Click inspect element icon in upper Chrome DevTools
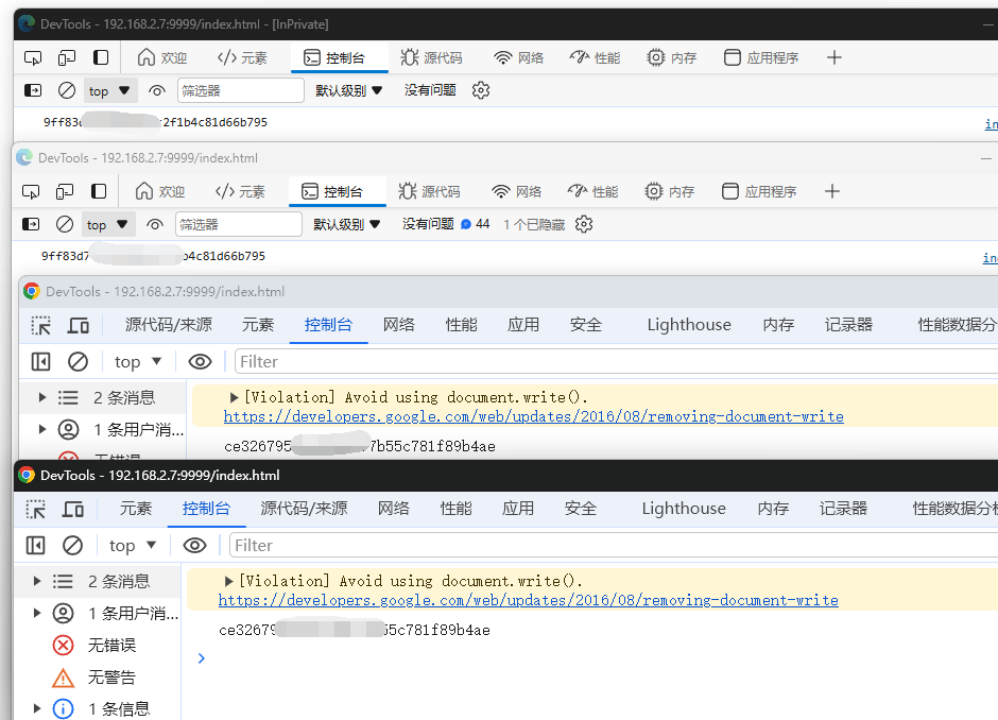 pos(41,325)
